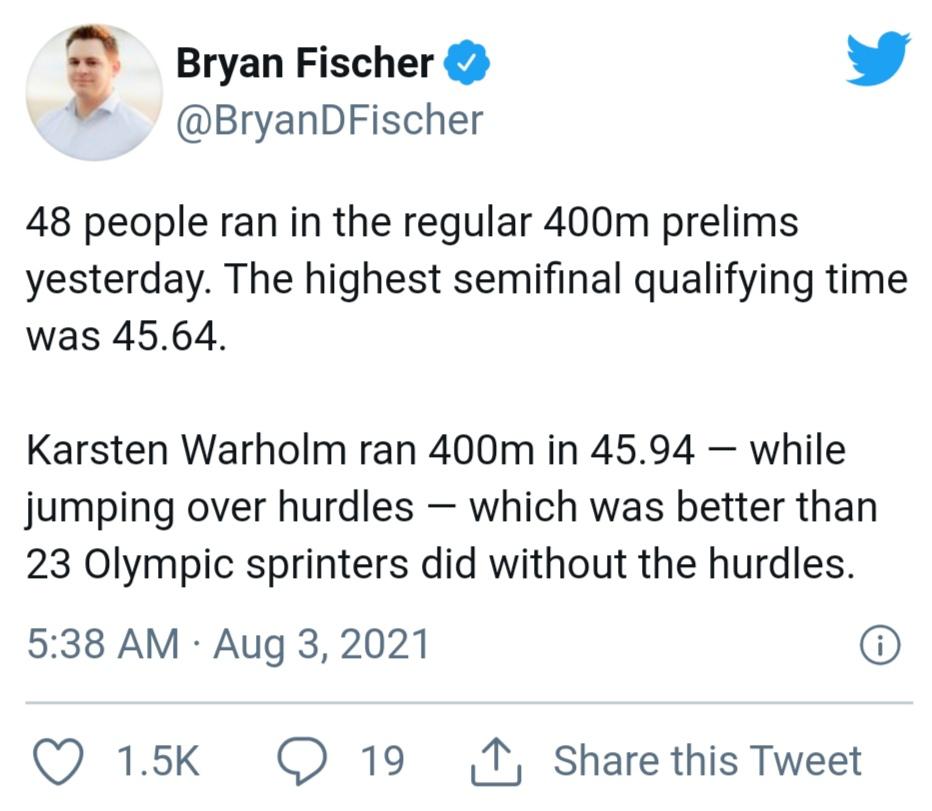
Task: Click the 23 Olympic sprinters sentence line
Action: [x=440, y=566]
